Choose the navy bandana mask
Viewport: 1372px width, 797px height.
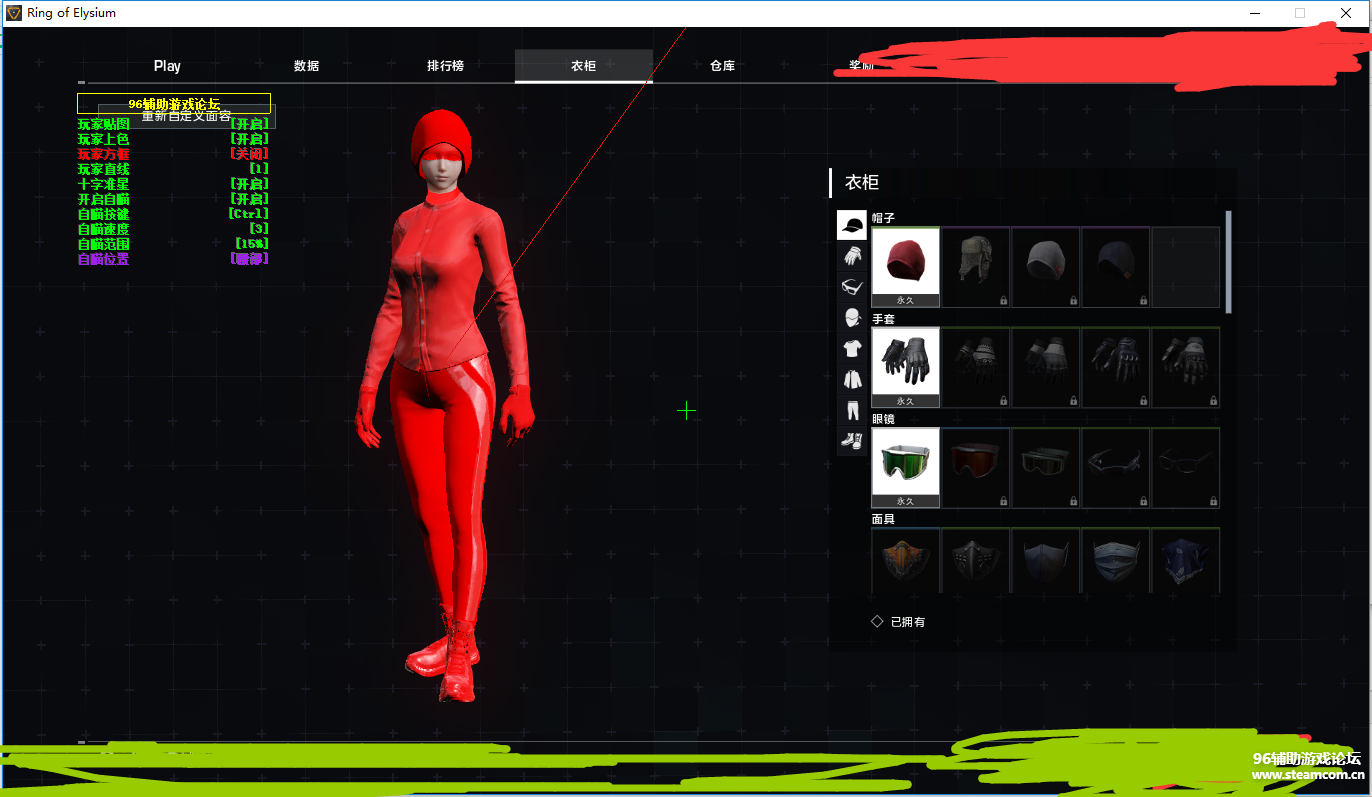click(x=1186, y=561)
